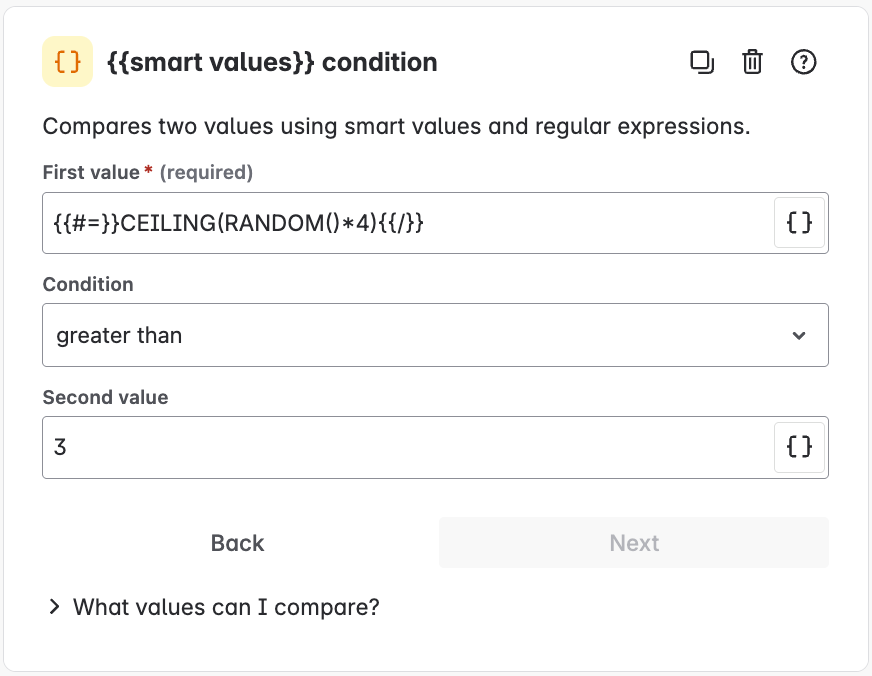Click the Next button
This screenshot has width=872, height=676.
point(634,543)
